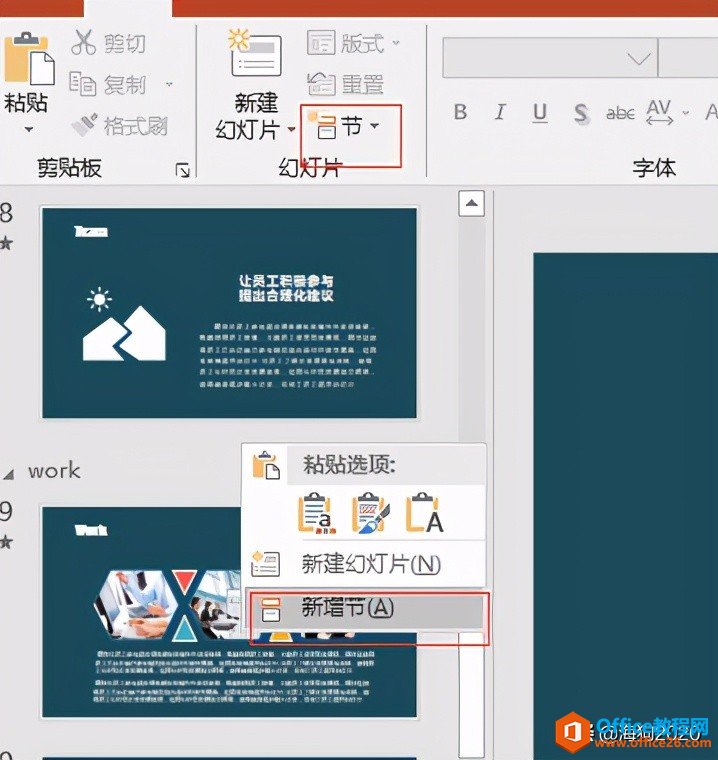Click the scroll up arrow in slide panel
The height and width of the screenshot is (760, 718).
[x=471, y=203]
